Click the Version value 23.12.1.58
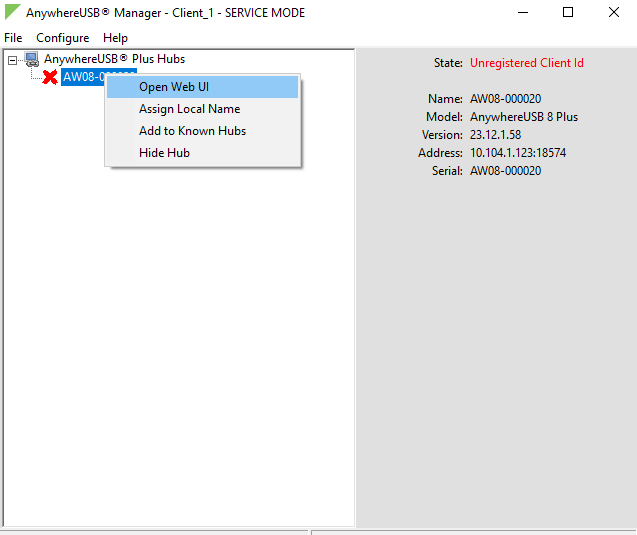Screen dimensions: 637x535 coord(495,135)
